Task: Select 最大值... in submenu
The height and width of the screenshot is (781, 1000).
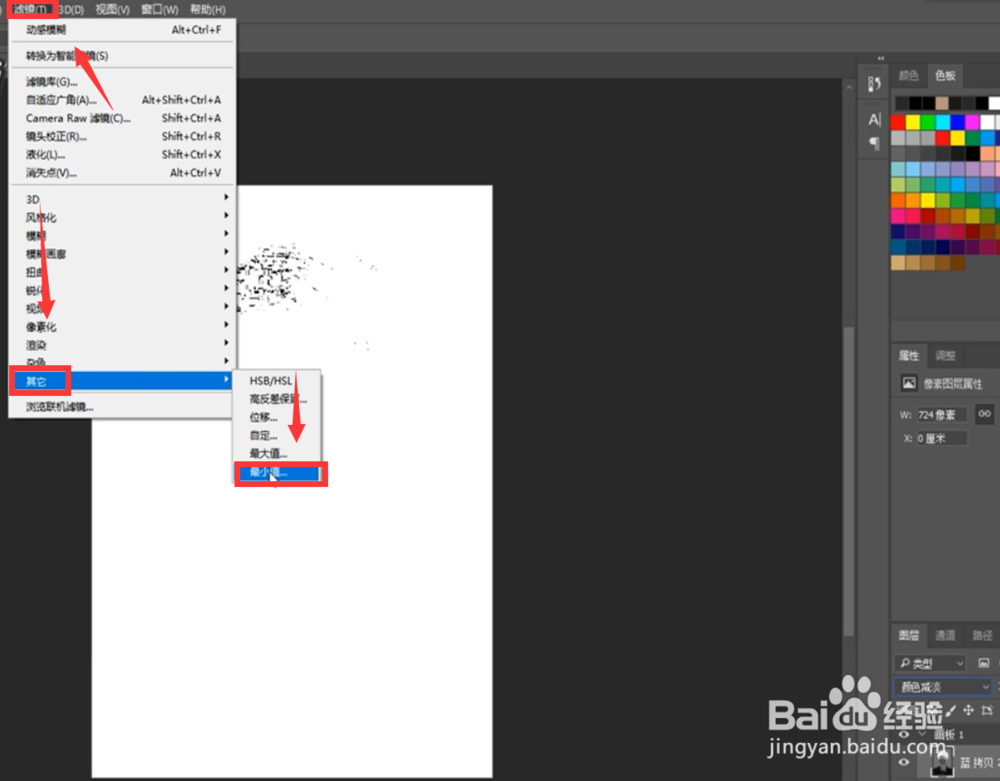Action: [x=277, y=453]
